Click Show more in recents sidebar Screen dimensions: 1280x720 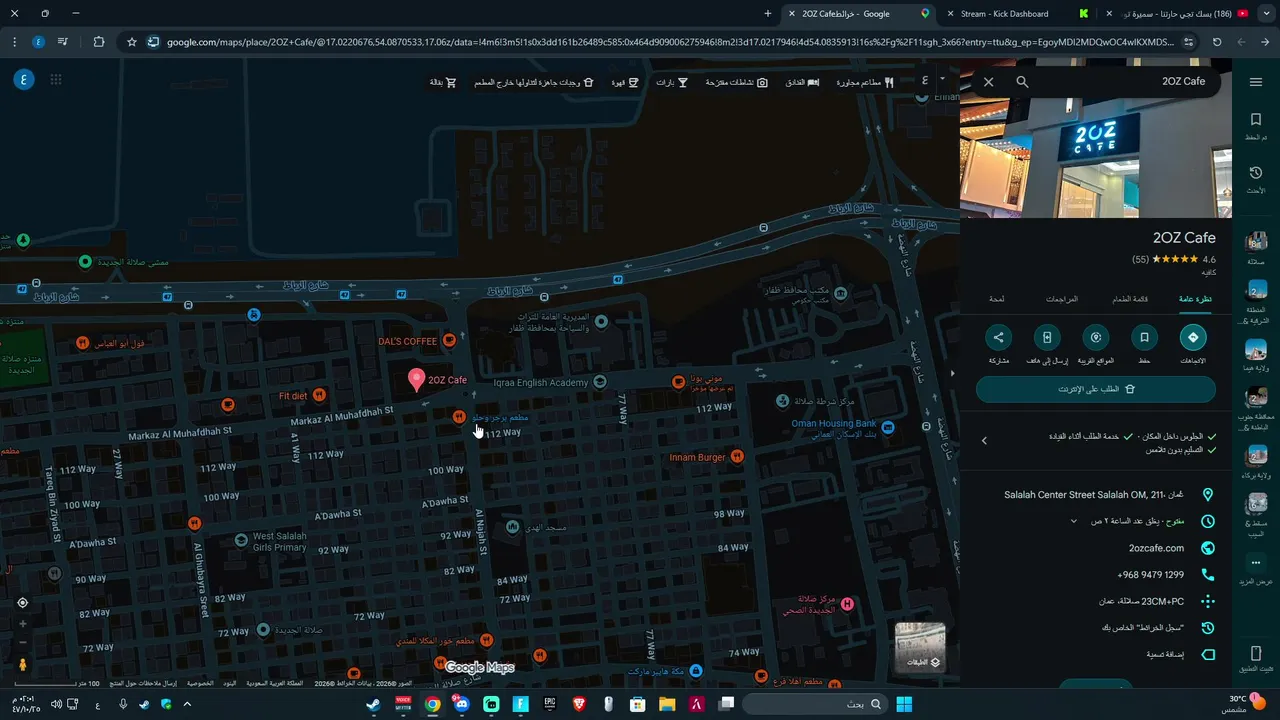1256,570
